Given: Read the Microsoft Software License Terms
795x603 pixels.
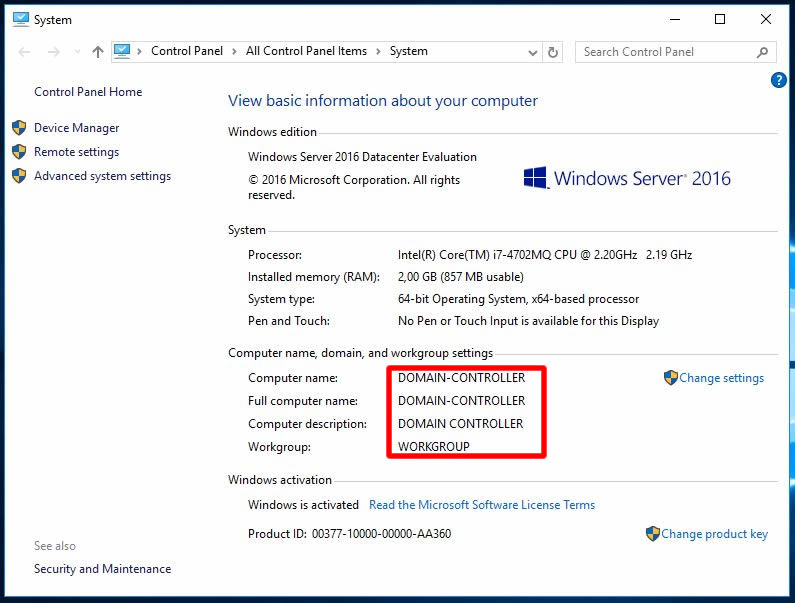Looking at the screenshot, I should coord(482,505).
